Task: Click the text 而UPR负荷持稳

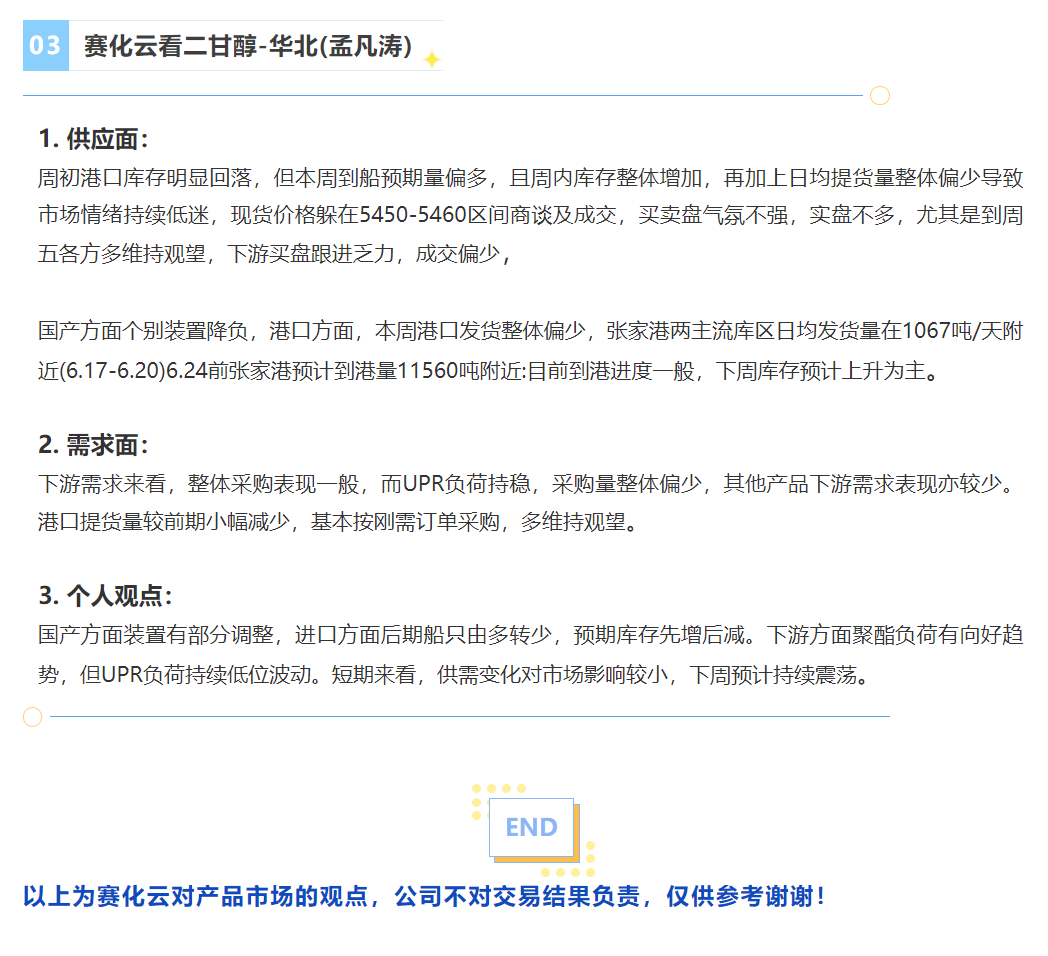Action: pyautogui.click(x=455, y=483)
